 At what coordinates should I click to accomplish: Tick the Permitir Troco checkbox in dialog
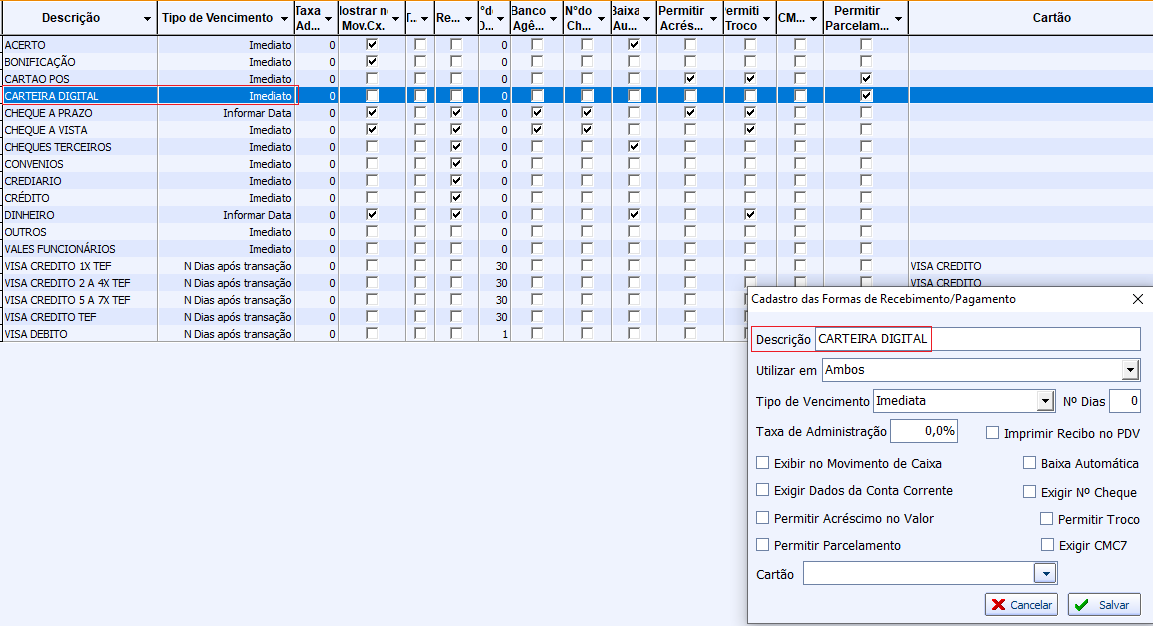(1046, 519)
